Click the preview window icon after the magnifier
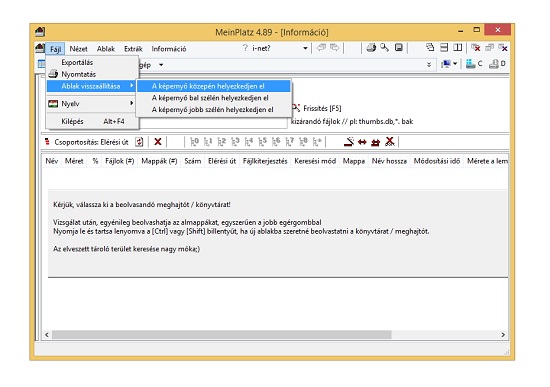The image size is (550, 387). pyautogui.click(x=398, y=48)
